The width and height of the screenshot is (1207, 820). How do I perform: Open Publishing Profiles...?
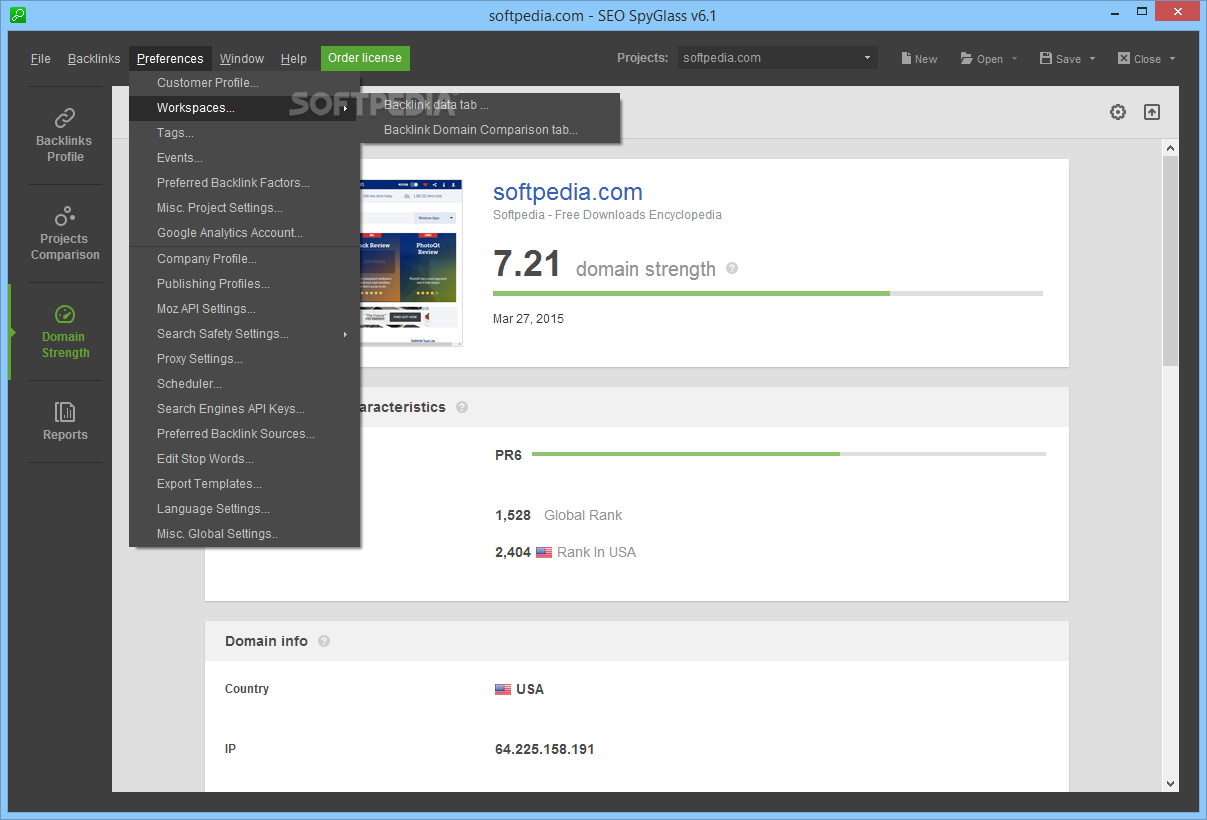pyautogui.click(x=244, y=284)
